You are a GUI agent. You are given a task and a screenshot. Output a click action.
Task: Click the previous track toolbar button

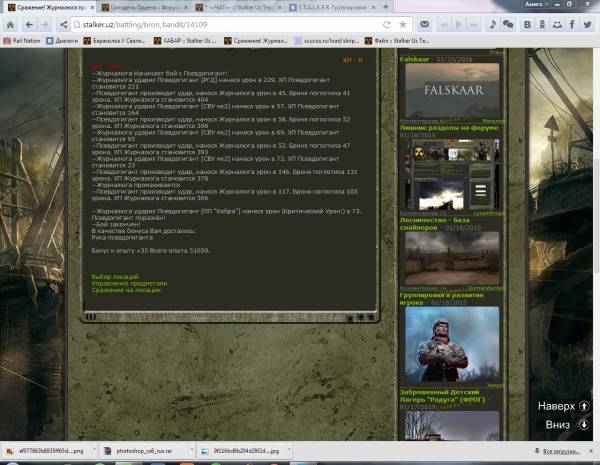(444, 25)
